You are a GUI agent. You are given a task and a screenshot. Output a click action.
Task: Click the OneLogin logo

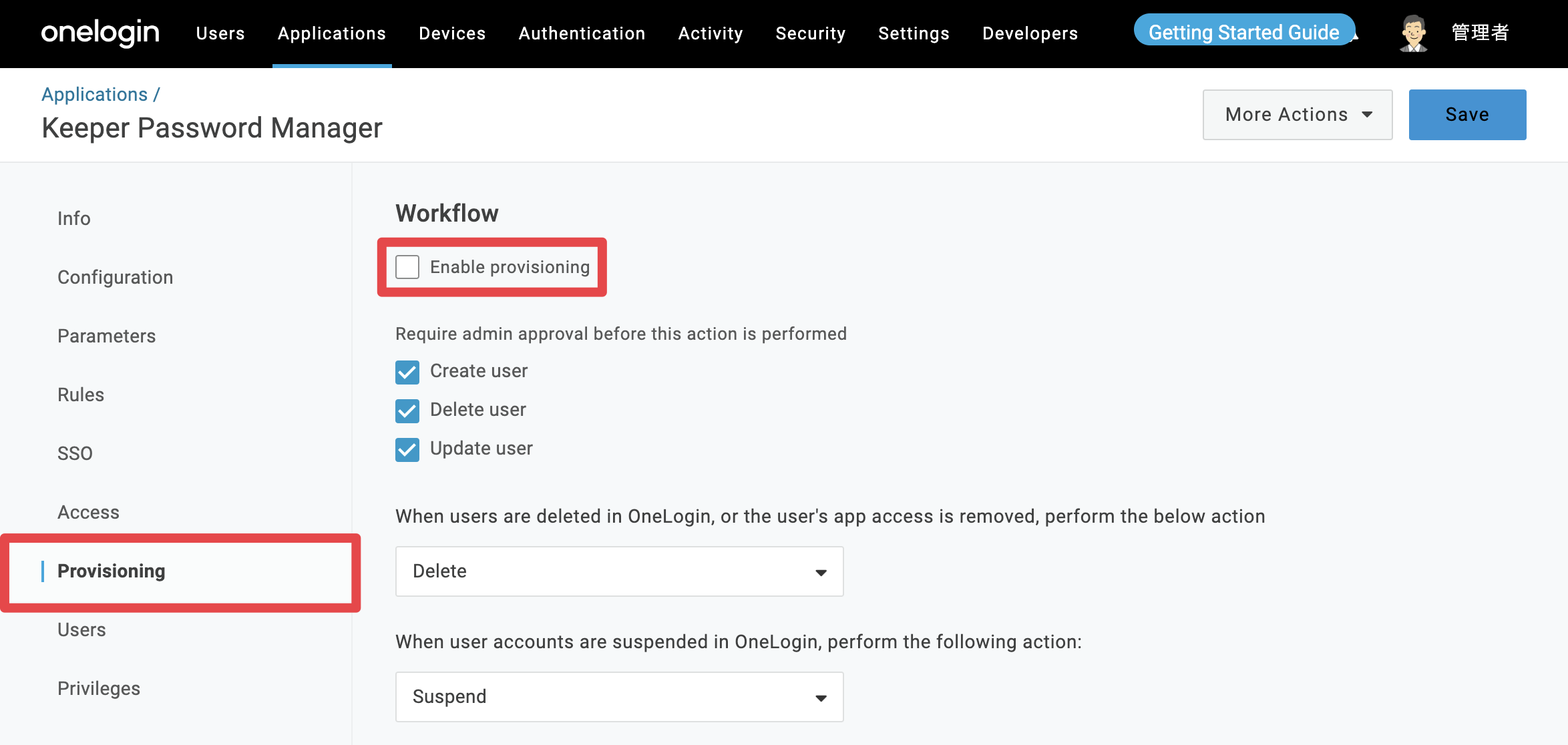click(x=100, y=33)
